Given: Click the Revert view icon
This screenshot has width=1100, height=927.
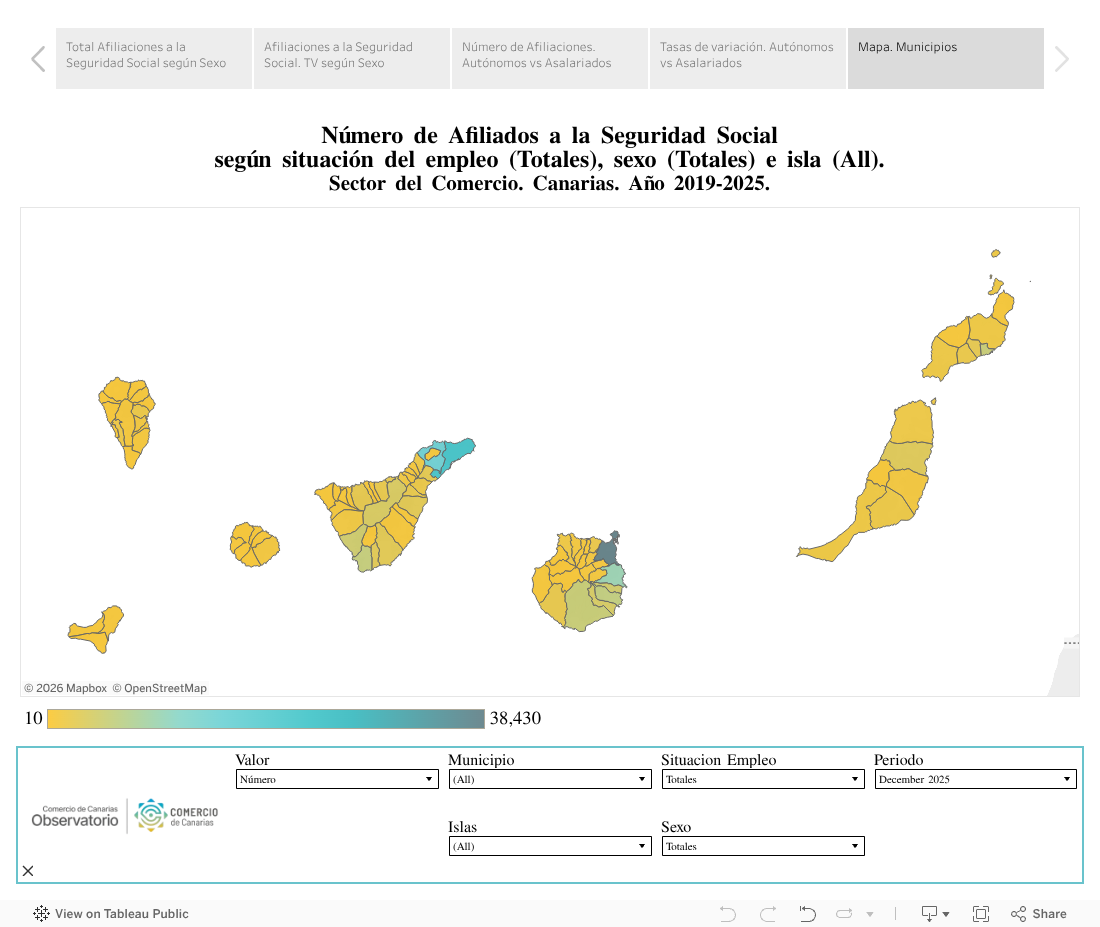Looking at the screenshot, I should click(808, 914).
